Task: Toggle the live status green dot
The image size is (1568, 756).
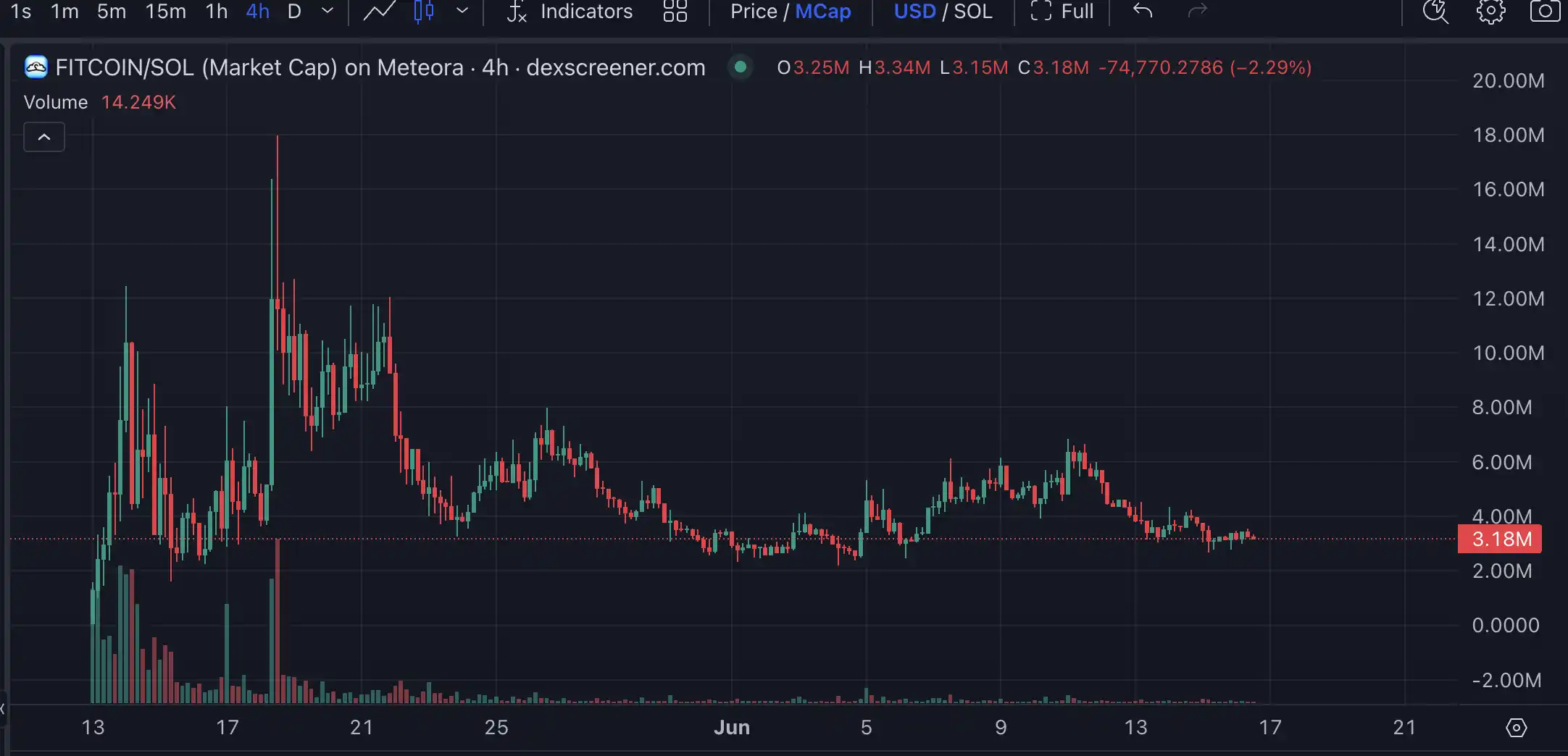Action: pyautogui.click(x=741, y=67)
